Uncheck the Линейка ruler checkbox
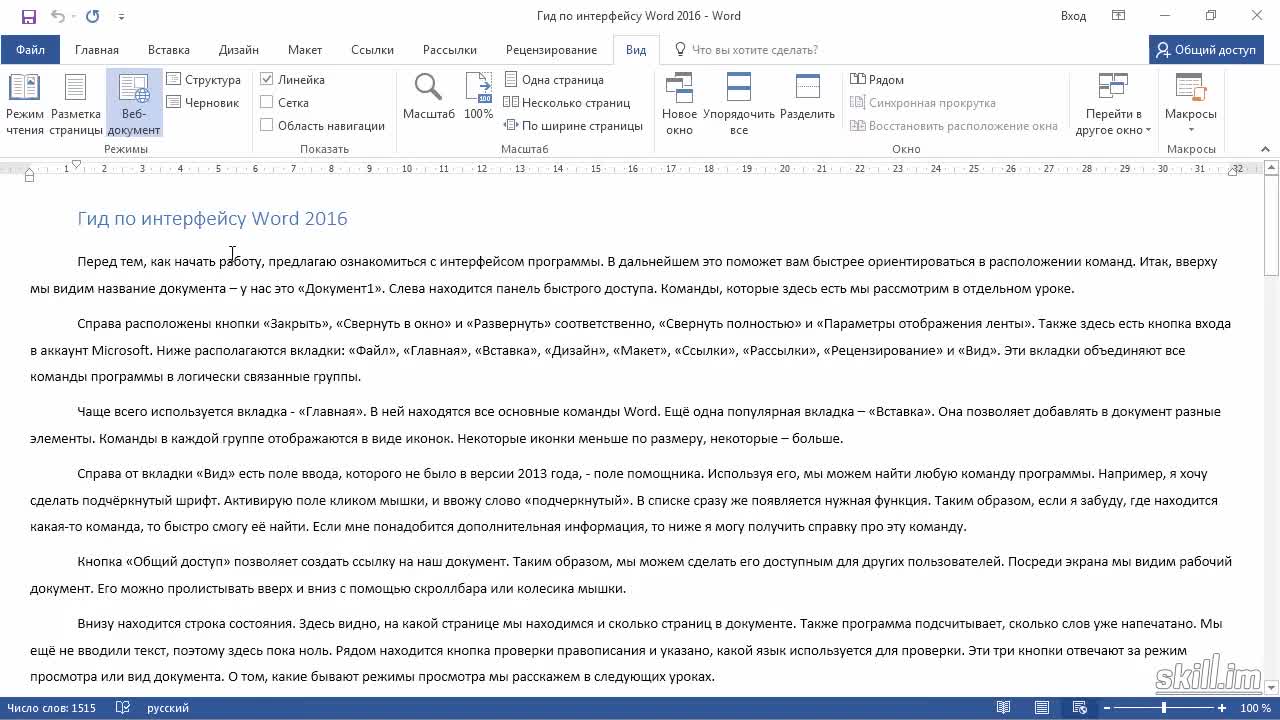 click(267, 79)
